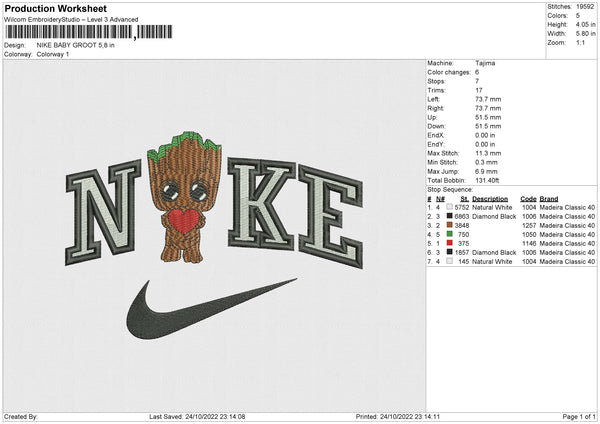Click the 'Page 1 of 1' footer text
Viewport: 600px width, 424px height.
coord(579,416)
